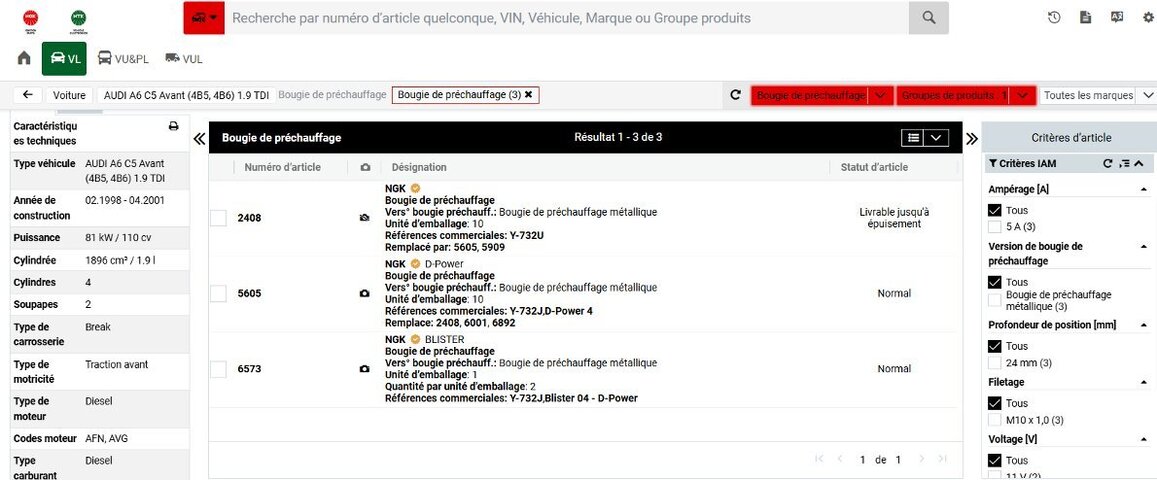The image size is (1157, 480).
Task: Refresh filters with the reload icon
Action: pos(735,95)
